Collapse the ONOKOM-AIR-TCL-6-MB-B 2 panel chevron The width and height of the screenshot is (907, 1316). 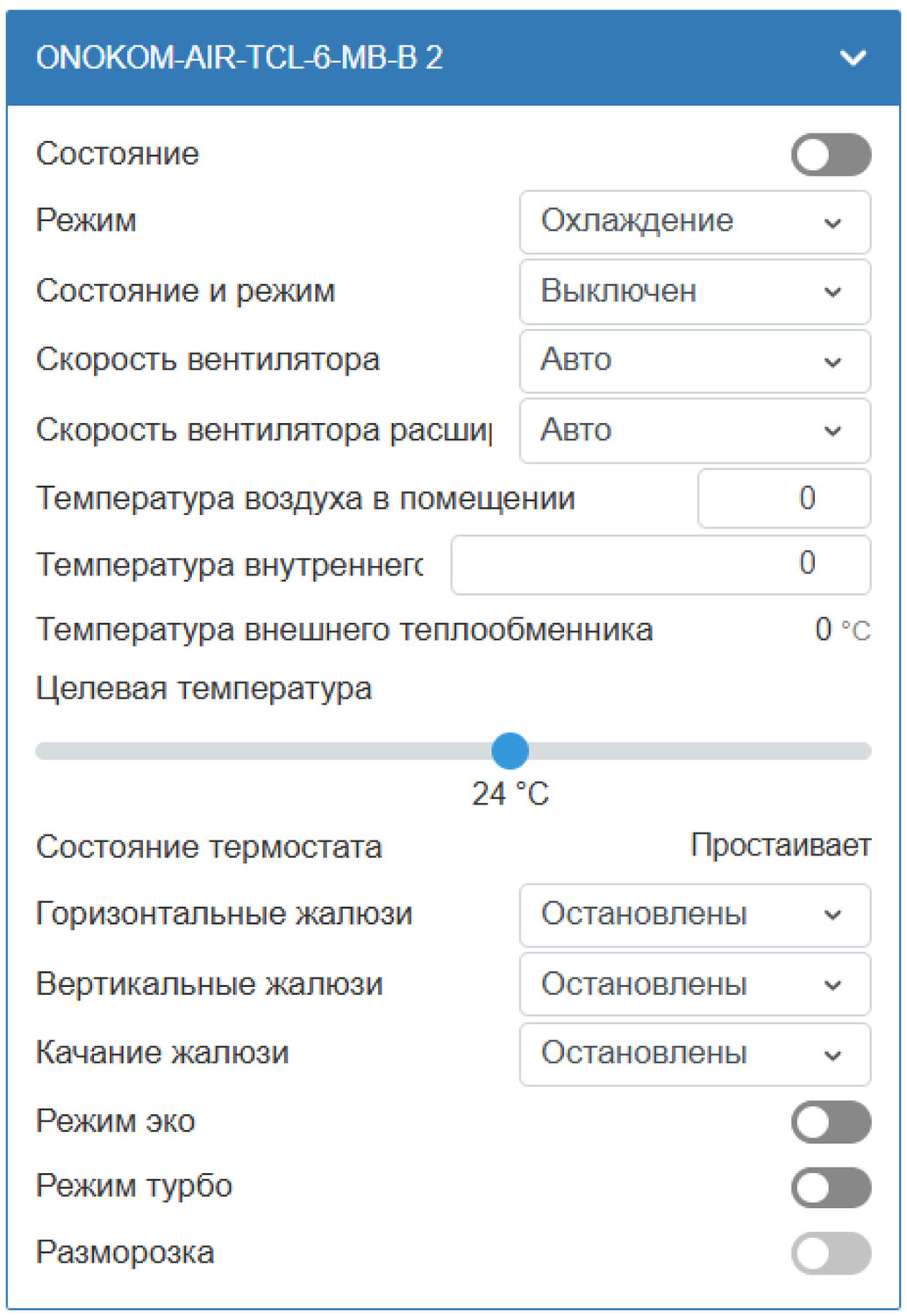coord(853,58)
